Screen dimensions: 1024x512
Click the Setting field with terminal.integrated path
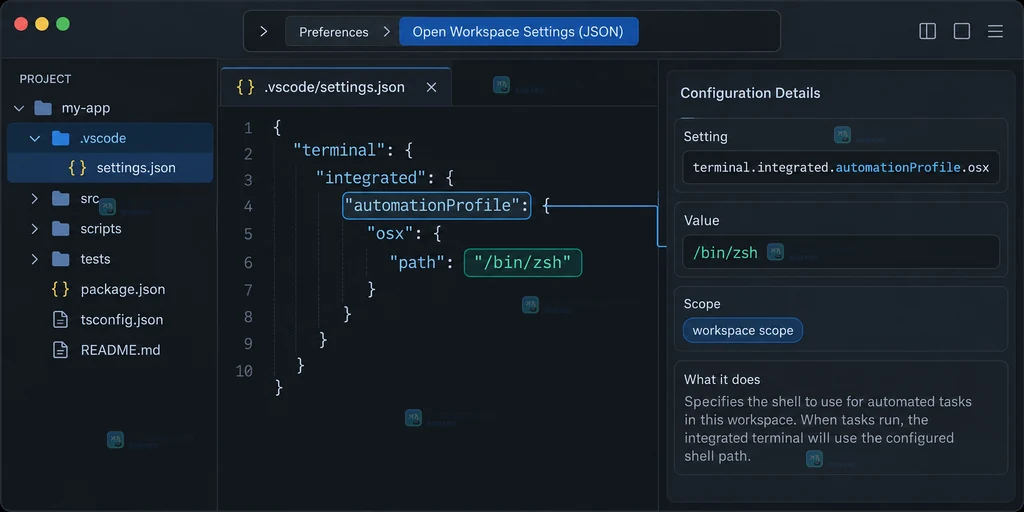click(x=840, y=168)
